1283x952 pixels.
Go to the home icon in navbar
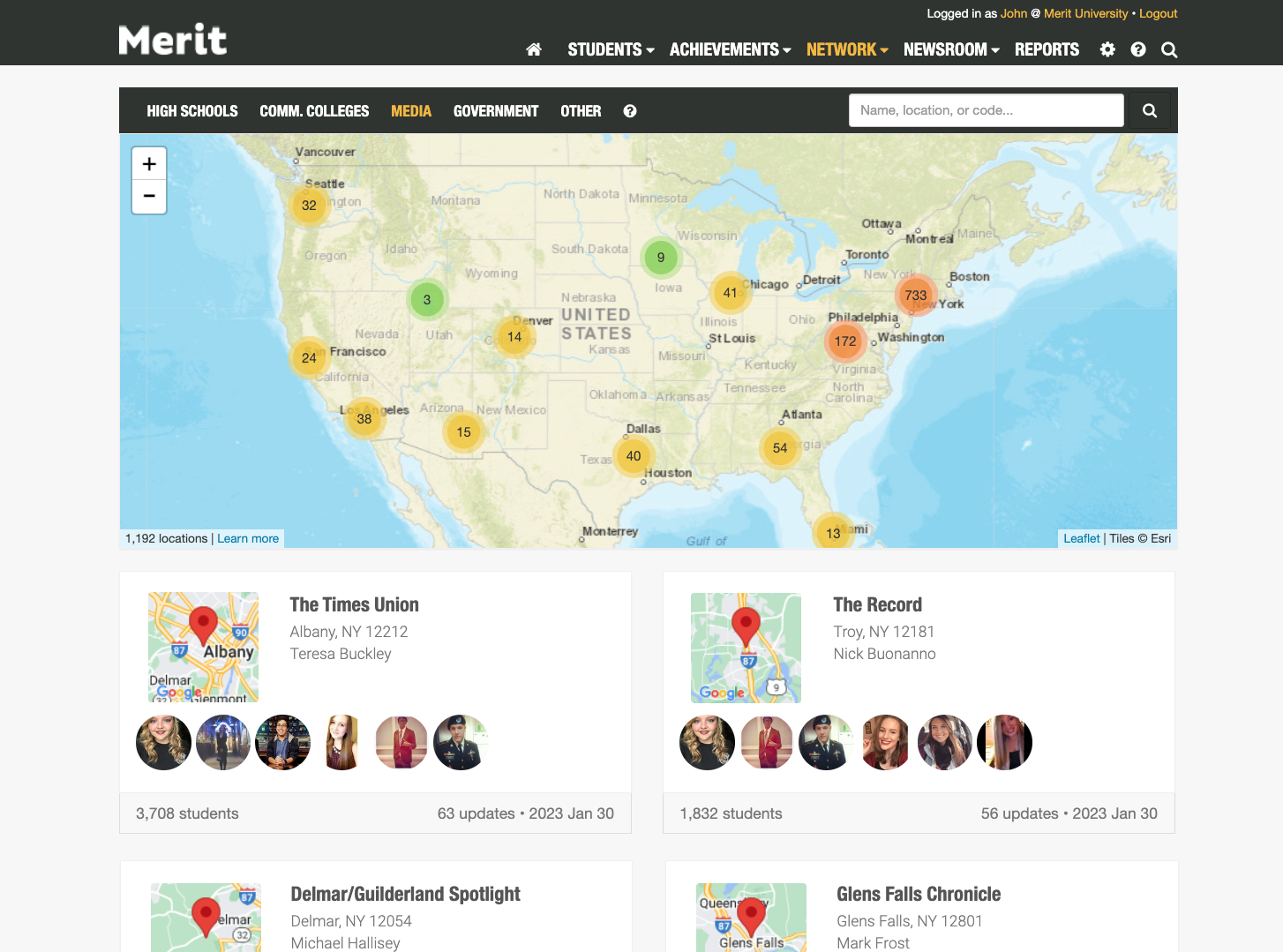click(x=534, y=49)
